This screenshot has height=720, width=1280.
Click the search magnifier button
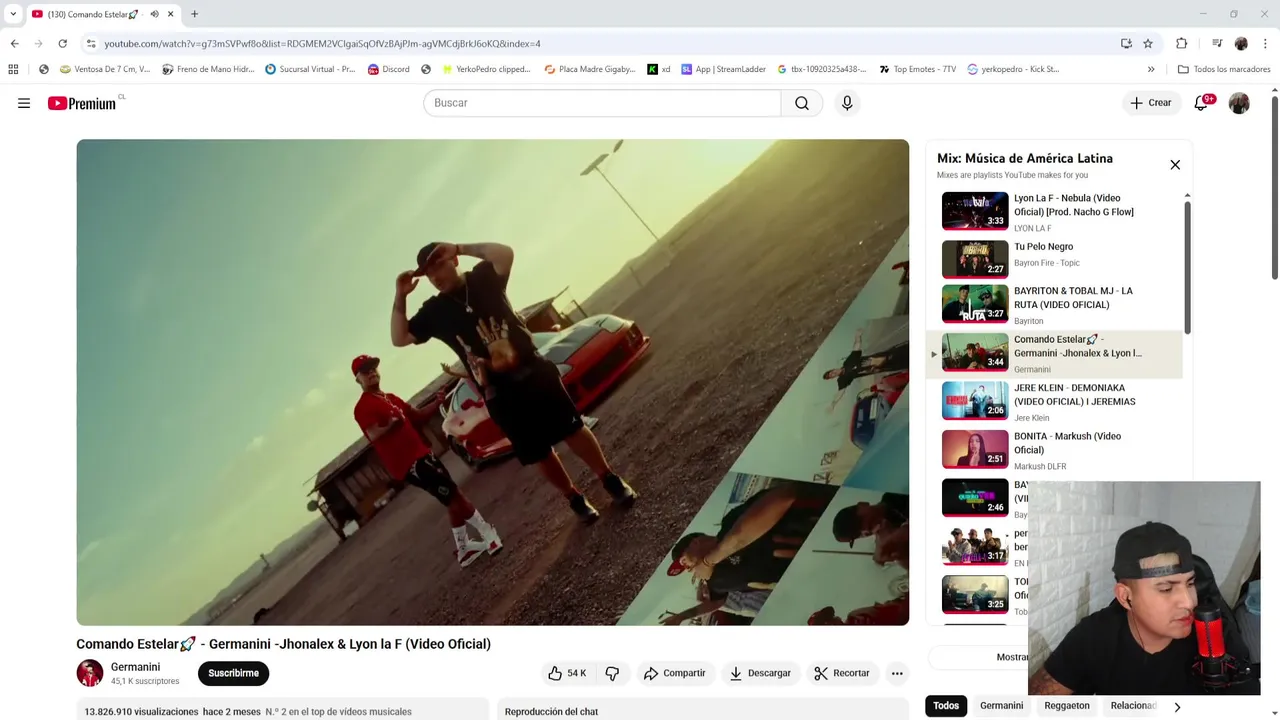click(802, 103)
